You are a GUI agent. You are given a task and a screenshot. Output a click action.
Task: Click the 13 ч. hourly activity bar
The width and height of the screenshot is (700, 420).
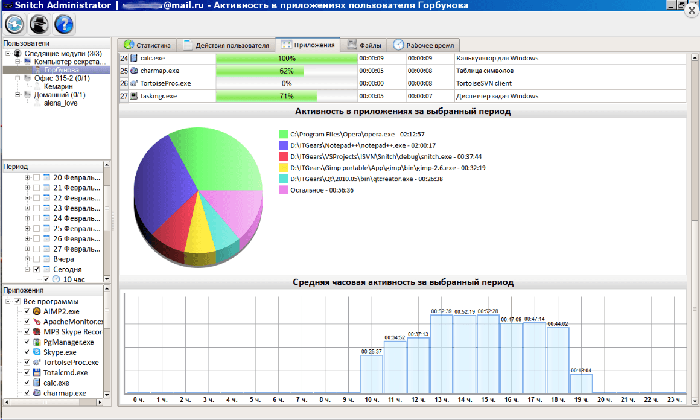442,354
